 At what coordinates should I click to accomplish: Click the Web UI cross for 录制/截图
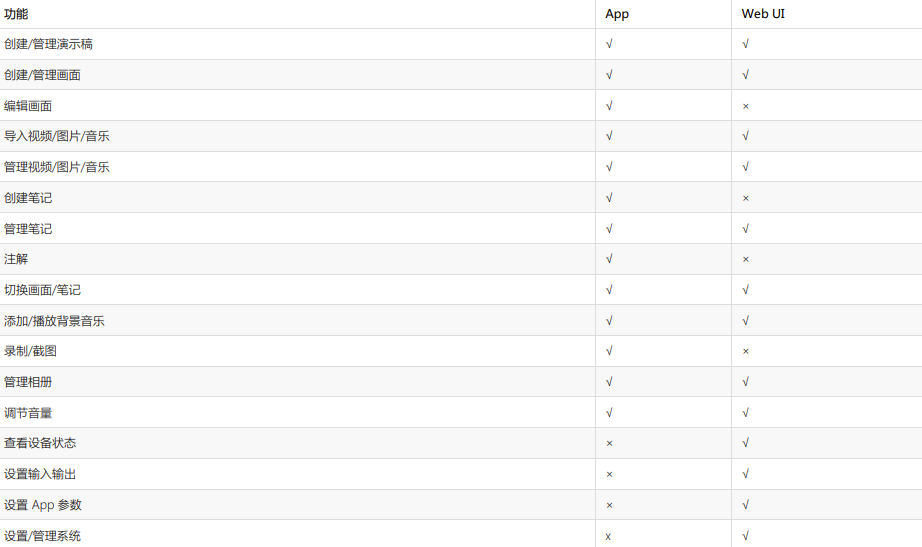(746, 351)
